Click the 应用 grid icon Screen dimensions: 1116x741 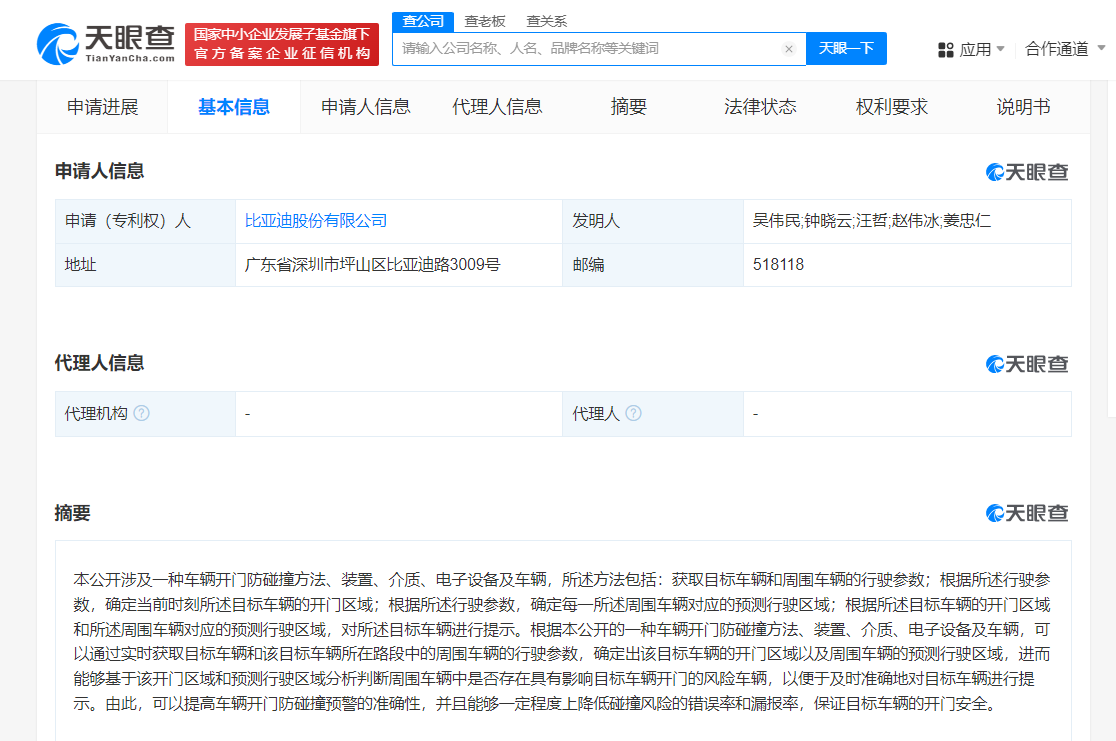point(944,50)
